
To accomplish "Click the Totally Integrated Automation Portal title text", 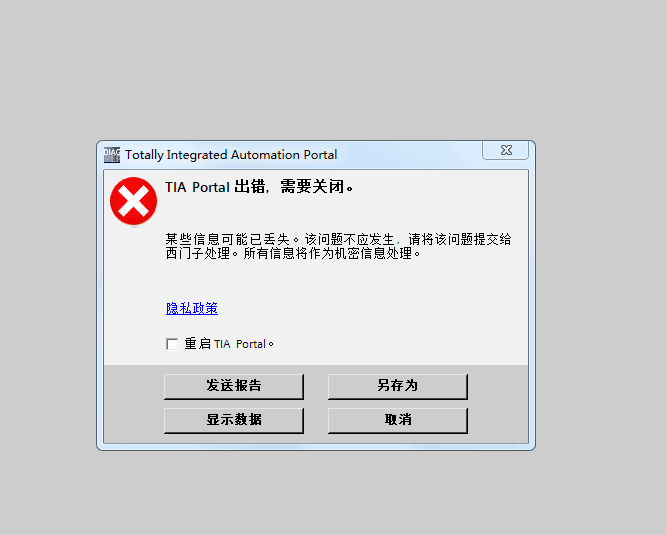I will 231,155.
